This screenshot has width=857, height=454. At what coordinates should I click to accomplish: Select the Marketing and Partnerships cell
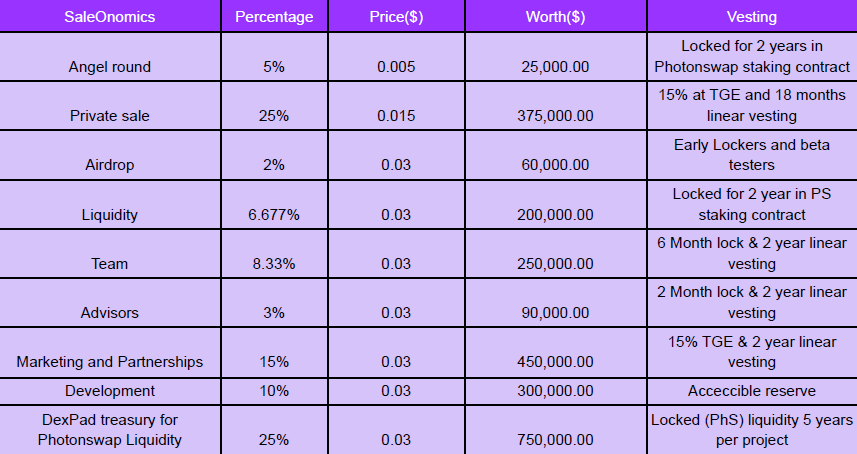point(110,353)
